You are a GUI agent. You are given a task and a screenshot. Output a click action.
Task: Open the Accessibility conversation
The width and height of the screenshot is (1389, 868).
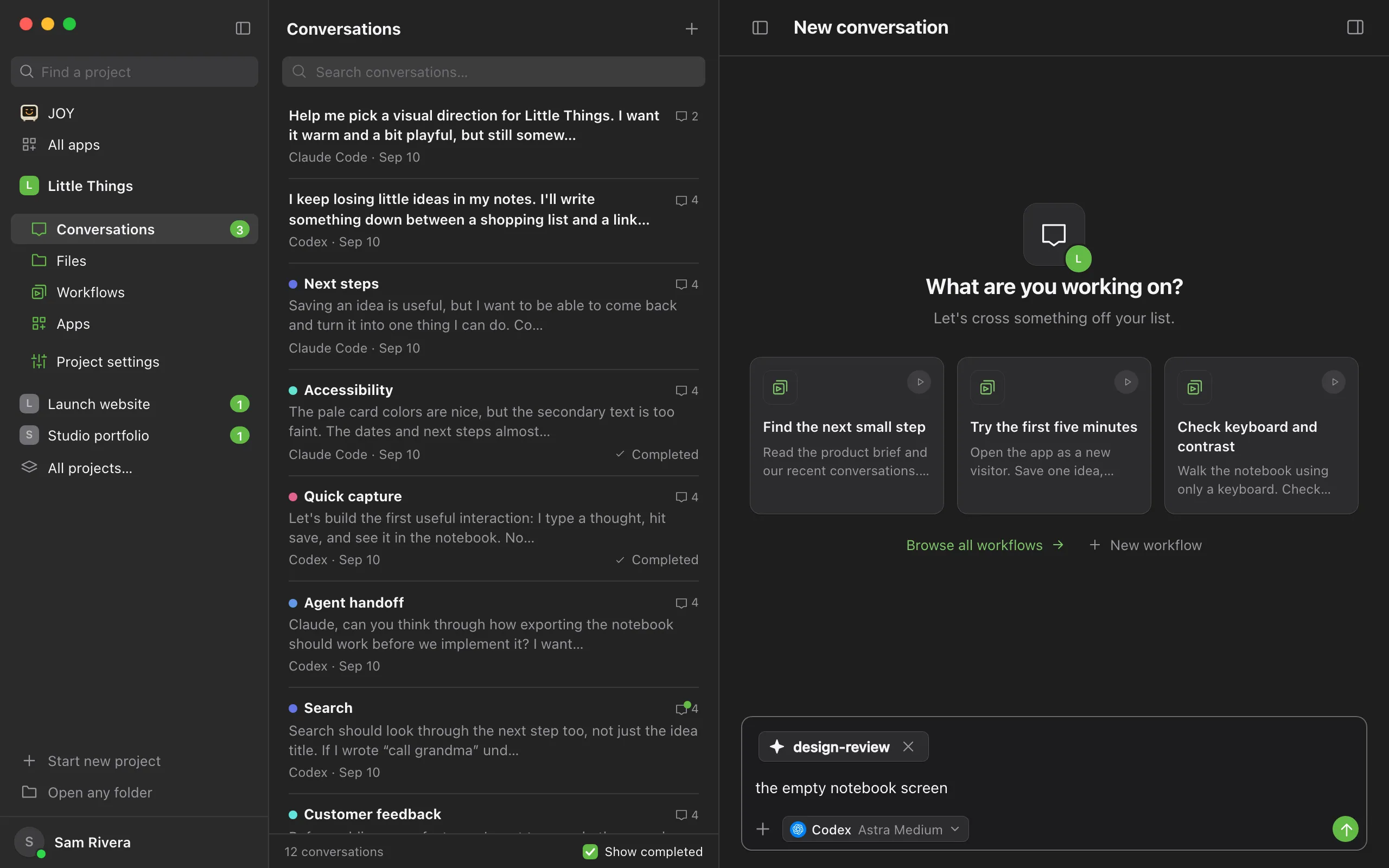(494, 422)
